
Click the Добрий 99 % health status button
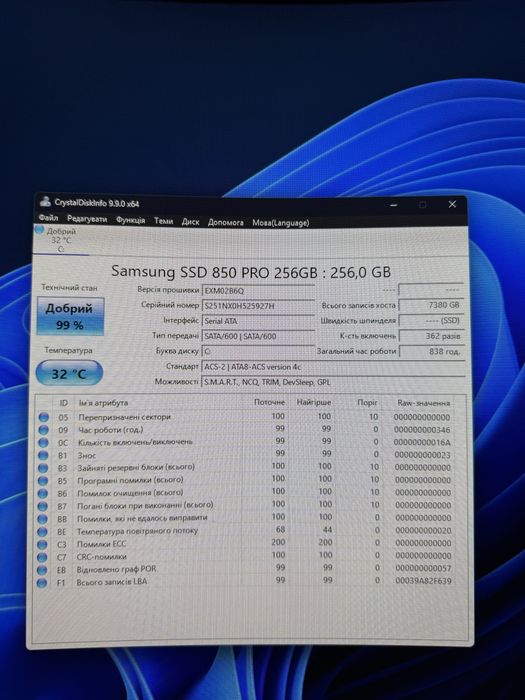pos(70,317)
